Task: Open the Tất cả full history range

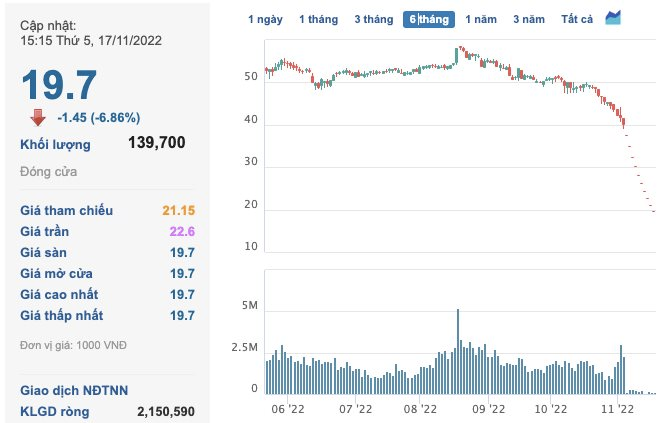Action: click(577, 19)
